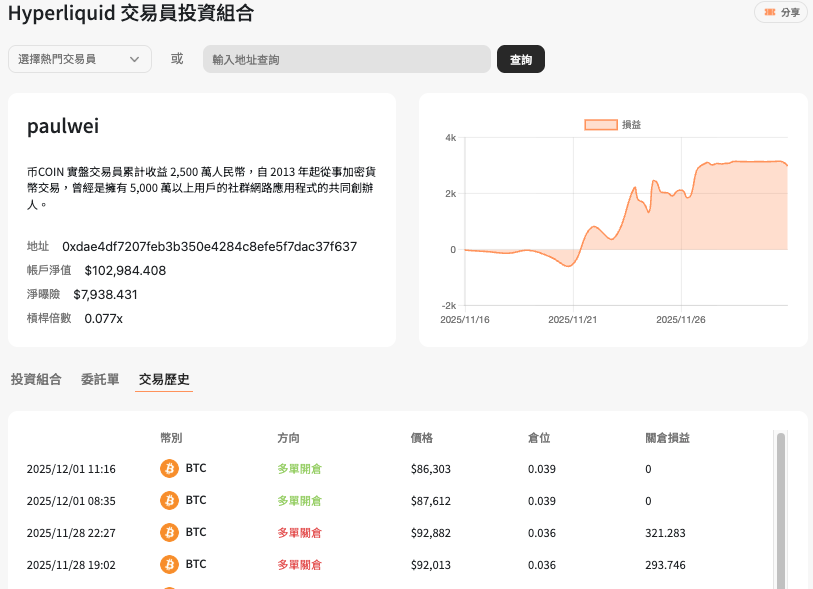Toggle the 損益 chart legend series
The width and height of the screenshot is (813, 589).
coord(612,124)
